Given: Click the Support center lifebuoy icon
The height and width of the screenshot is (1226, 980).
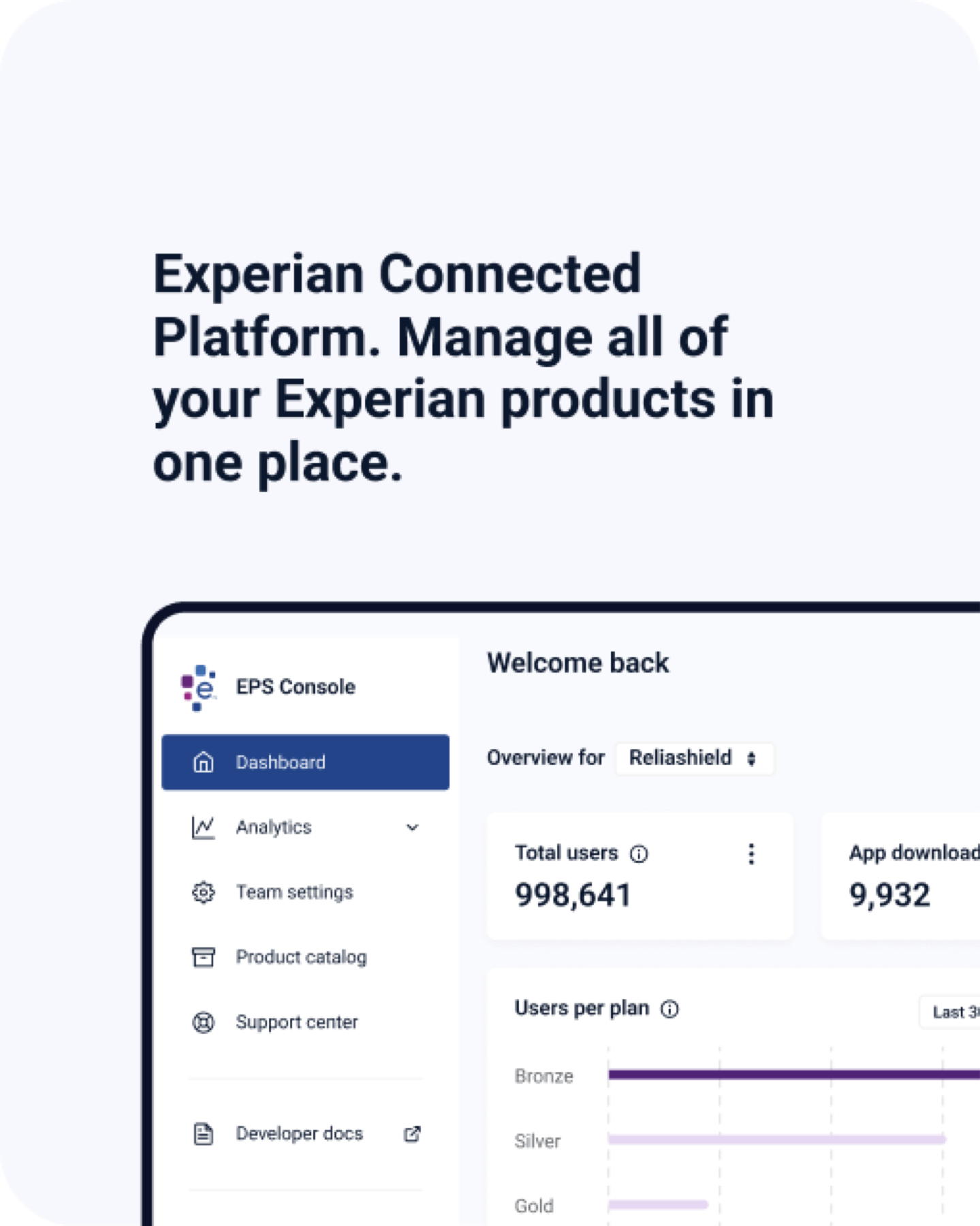Looking at the screenshot, I should point(203,1022).
